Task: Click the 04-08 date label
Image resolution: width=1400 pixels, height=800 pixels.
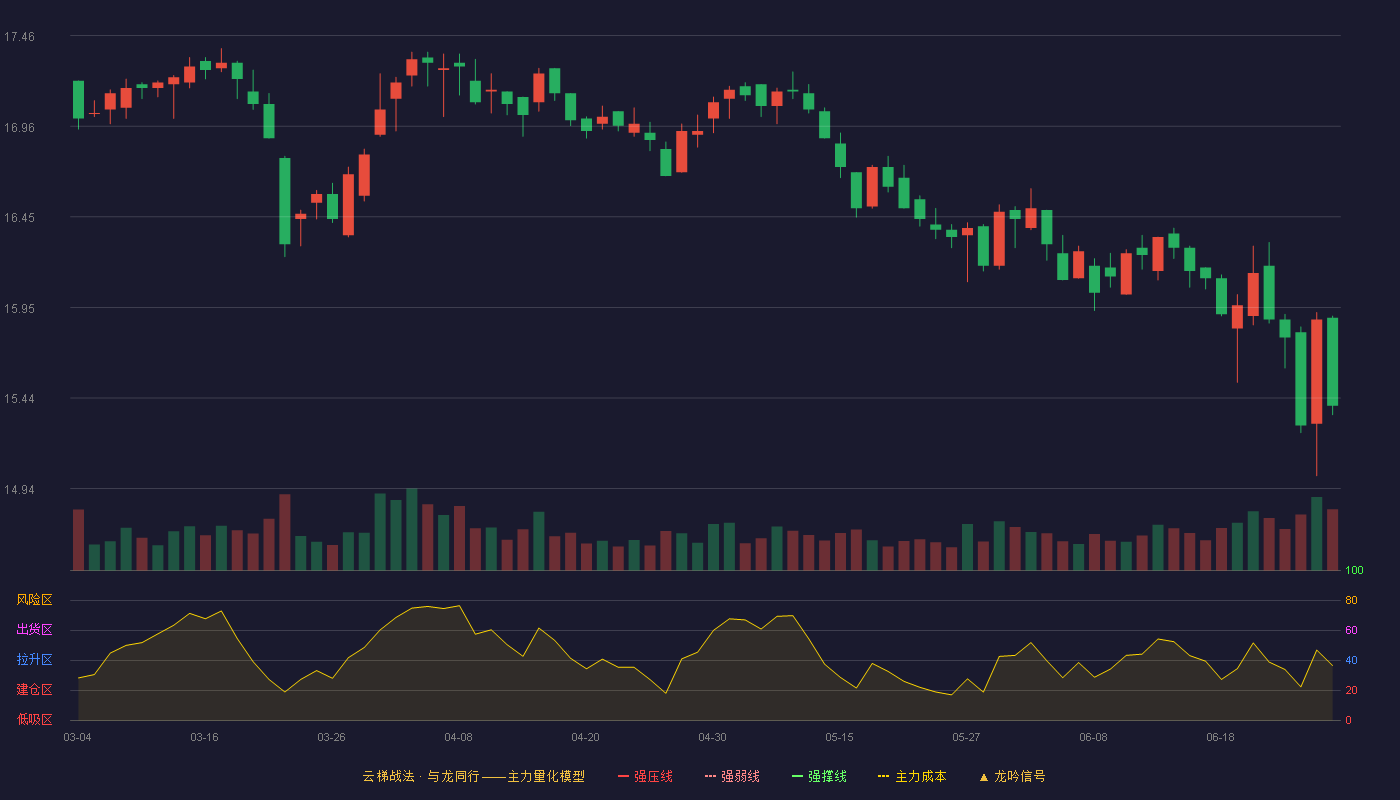Action: (458, 737)
